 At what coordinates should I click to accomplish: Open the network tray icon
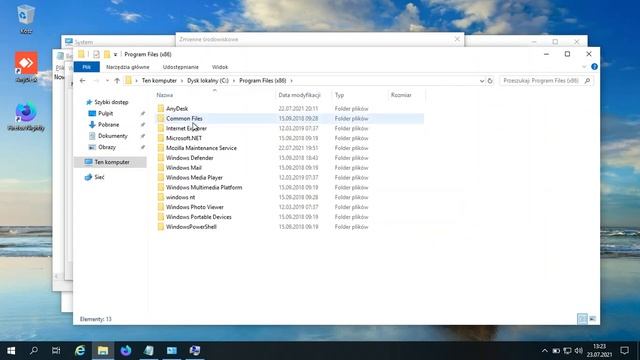pos(567,351)
